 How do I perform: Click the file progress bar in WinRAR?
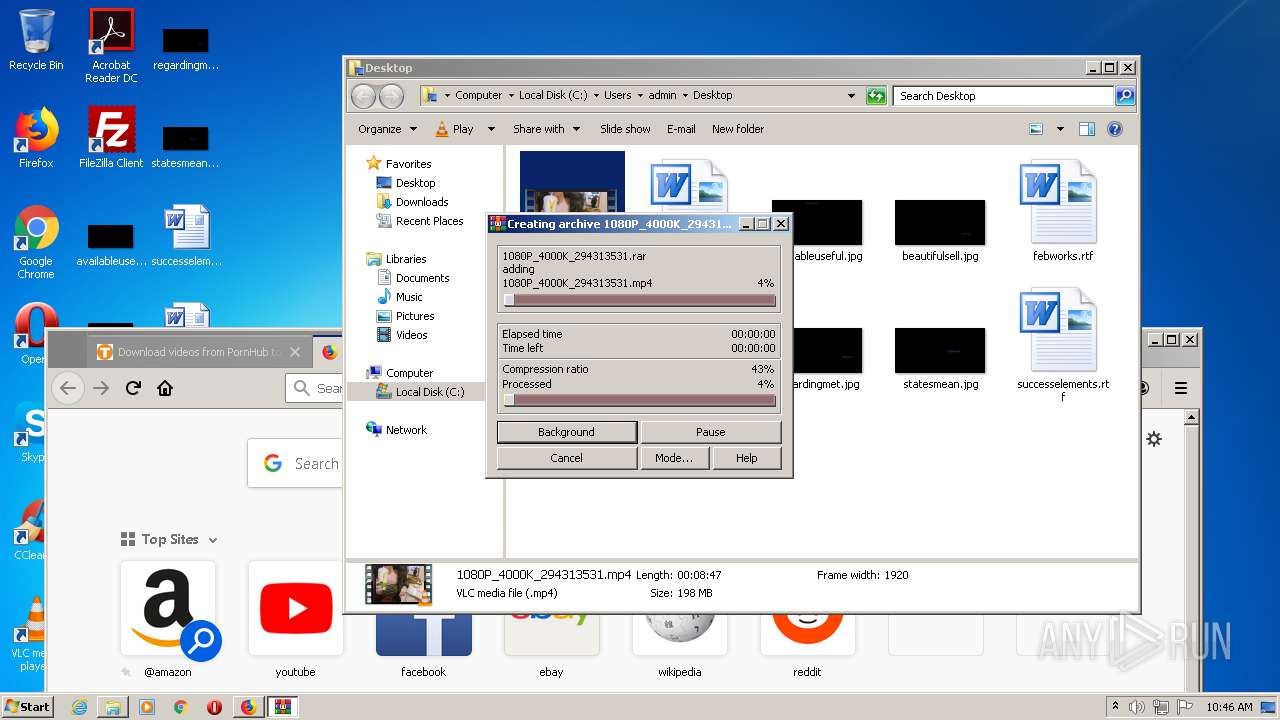click(x=639, y=300)
